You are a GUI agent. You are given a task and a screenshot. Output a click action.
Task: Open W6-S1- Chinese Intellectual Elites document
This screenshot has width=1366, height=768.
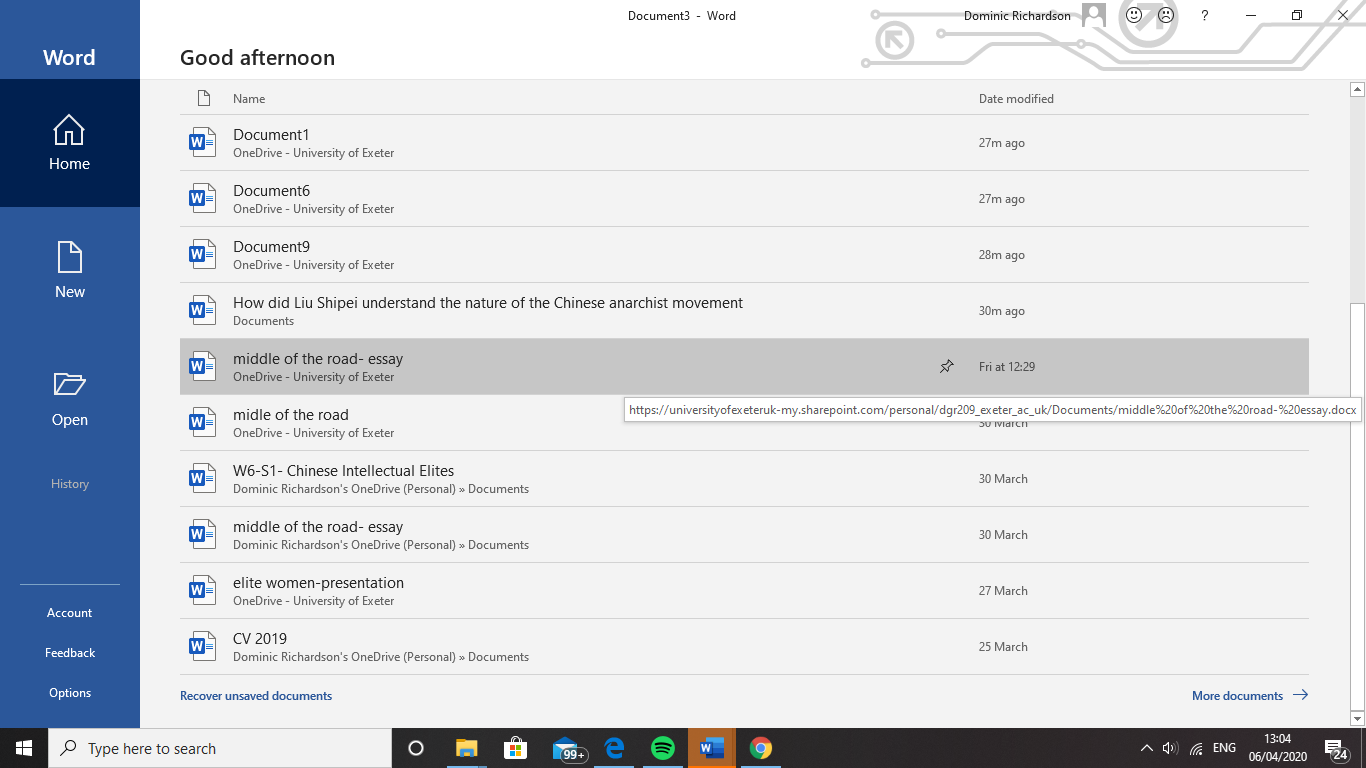pyautogui.click(x=744, y=479)
